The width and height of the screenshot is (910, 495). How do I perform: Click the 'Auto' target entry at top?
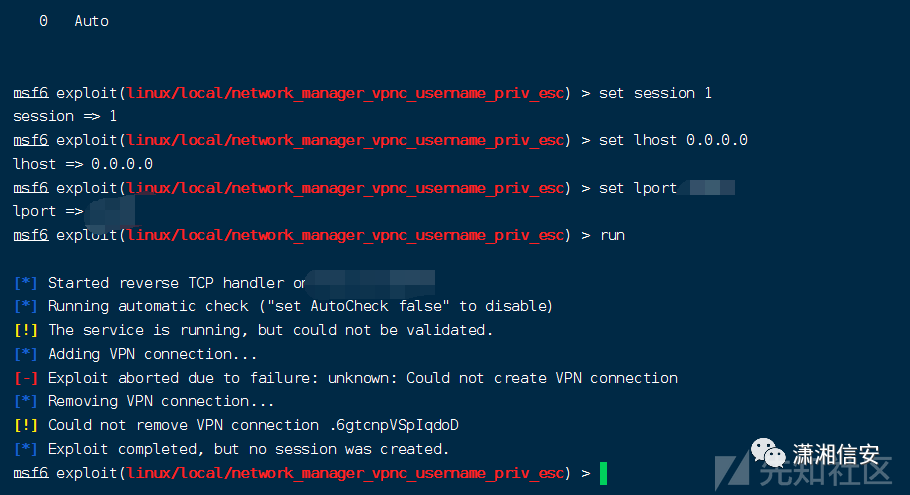91,21
